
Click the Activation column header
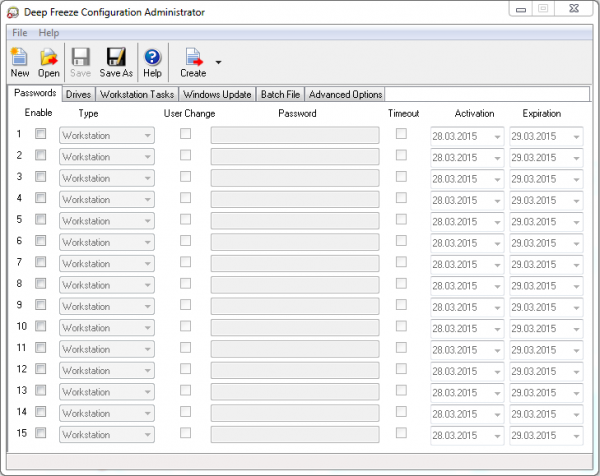tap(474, 114)
